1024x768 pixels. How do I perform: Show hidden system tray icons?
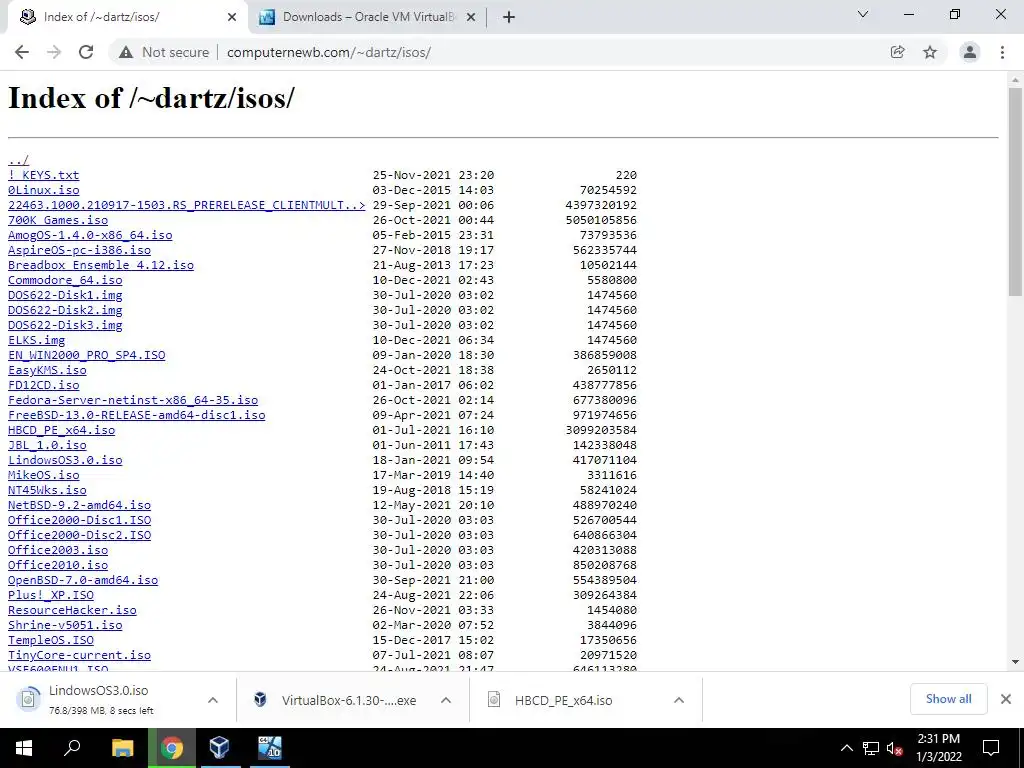tap(846, 748)
